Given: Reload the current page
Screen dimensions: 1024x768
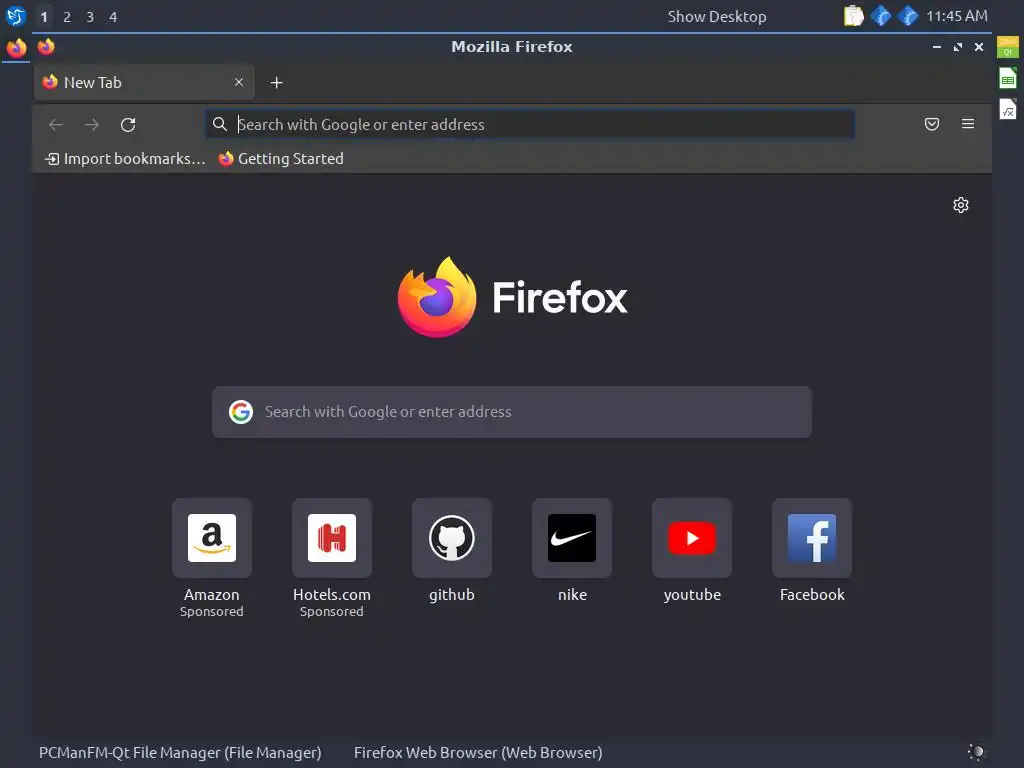Looking at the screenshot, I should pos(128,124).
